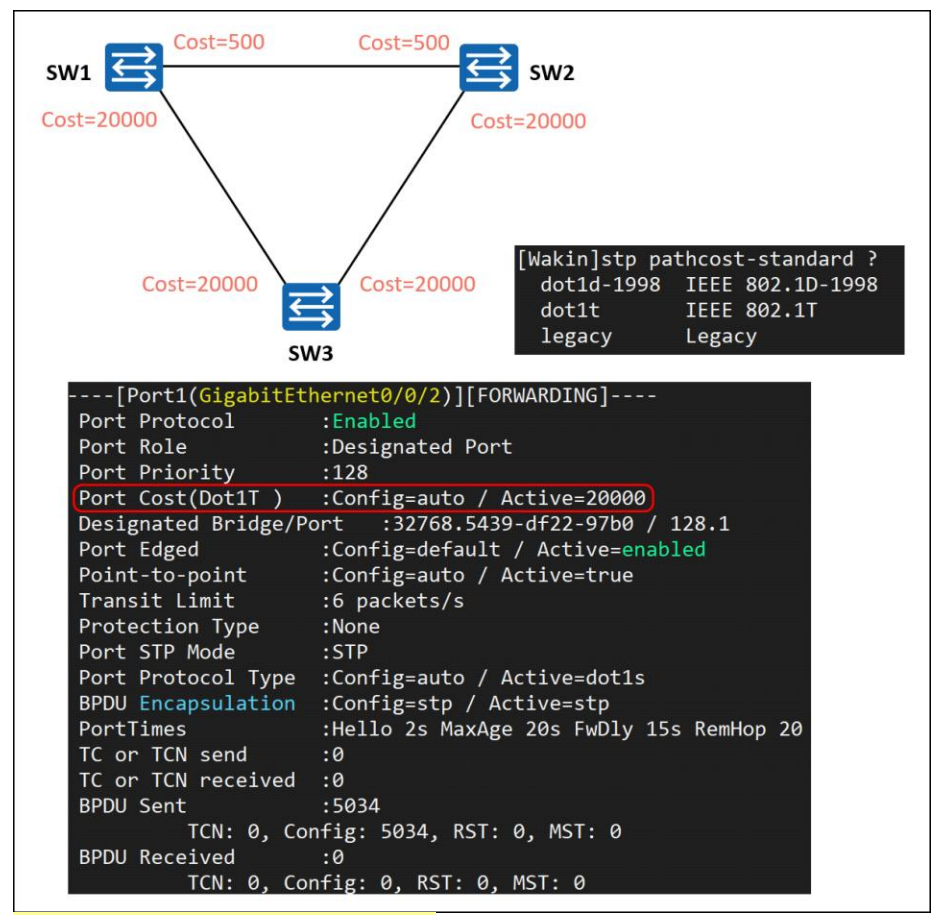
Task: Select the SW3 label
Action: (310, 353)
